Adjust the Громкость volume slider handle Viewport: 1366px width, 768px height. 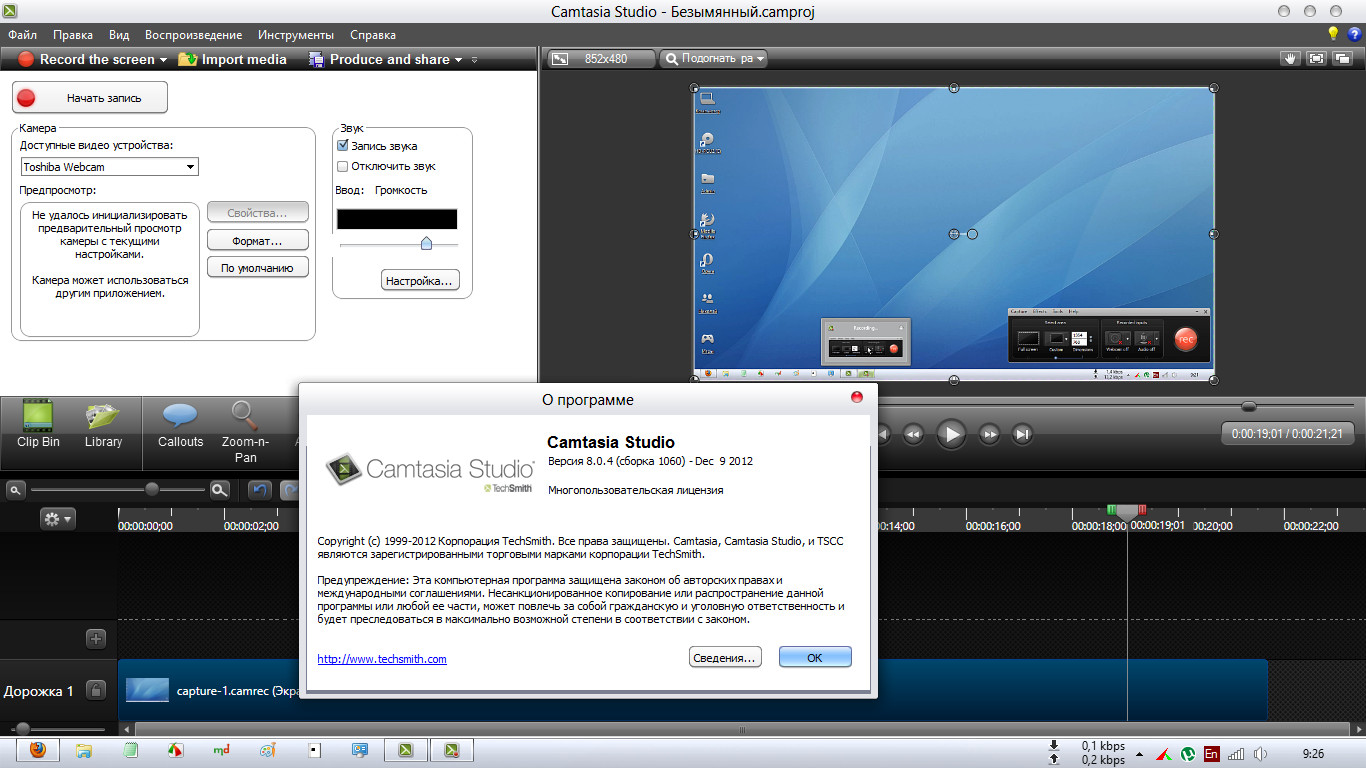pos(426,243)
